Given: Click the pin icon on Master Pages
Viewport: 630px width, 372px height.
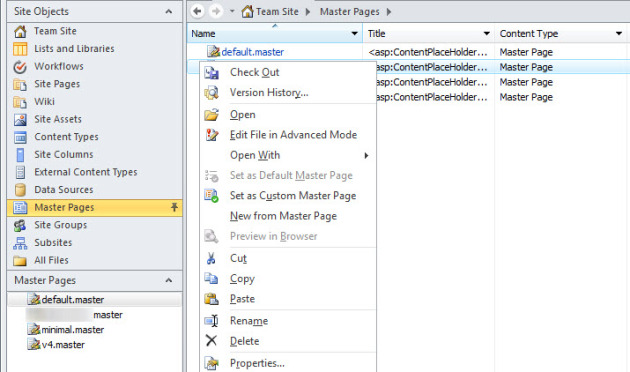Looking at the screenshot, I should tap(174, 207).
